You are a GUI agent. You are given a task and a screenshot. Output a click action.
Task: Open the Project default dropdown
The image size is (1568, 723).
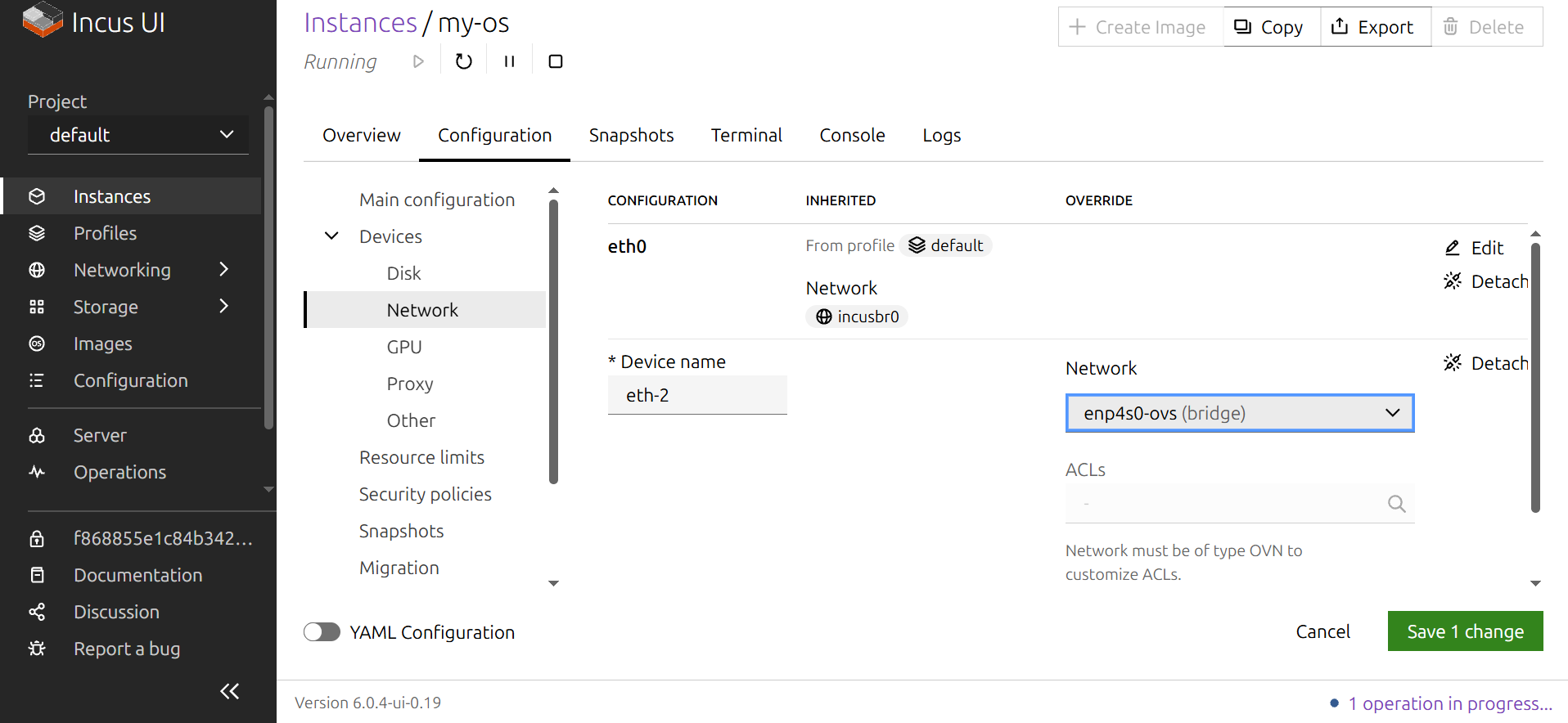[138, 135]
